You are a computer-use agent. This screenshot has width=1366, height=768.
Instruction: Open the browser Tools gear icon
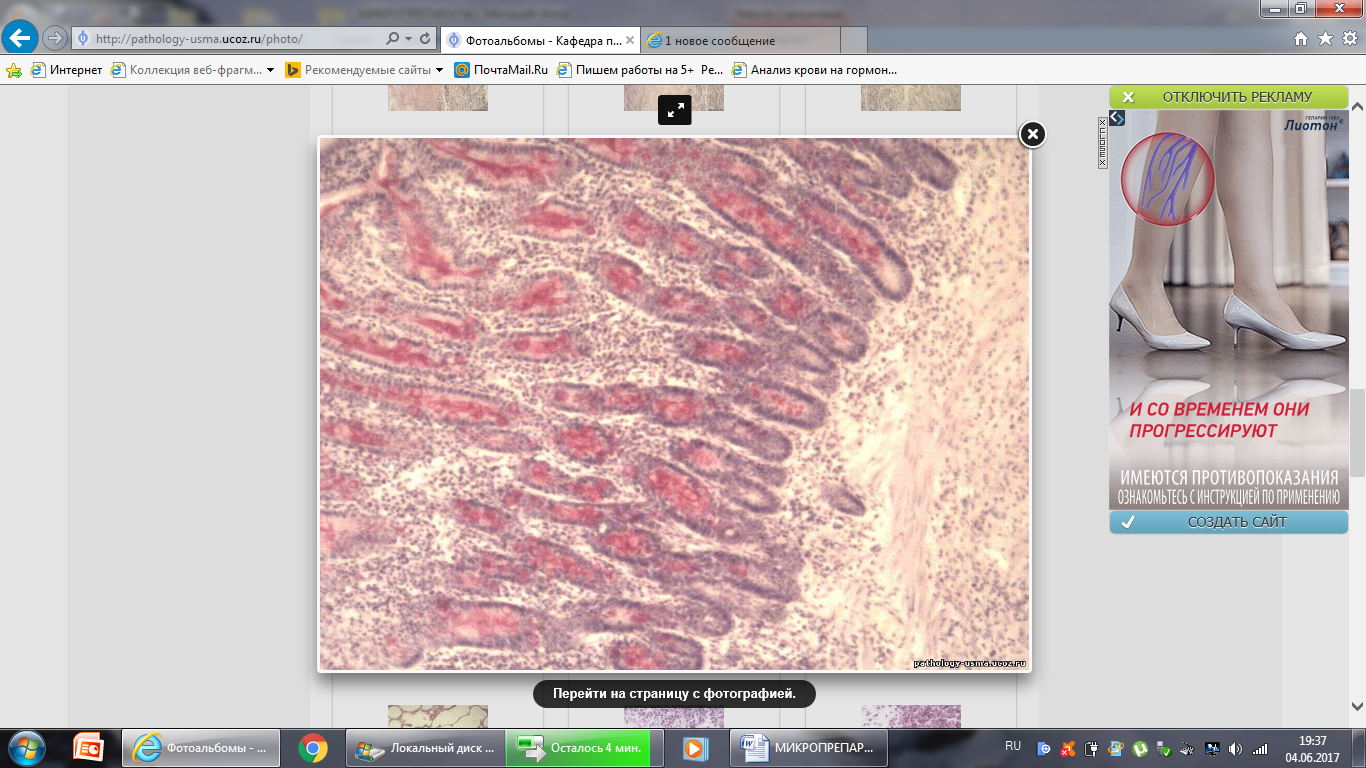click(1349, 39)
